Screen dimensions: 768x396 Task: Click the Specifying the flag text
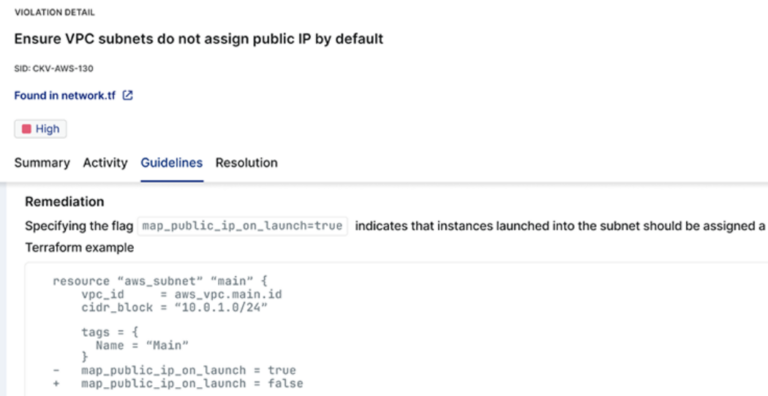[x=79, y=226]
